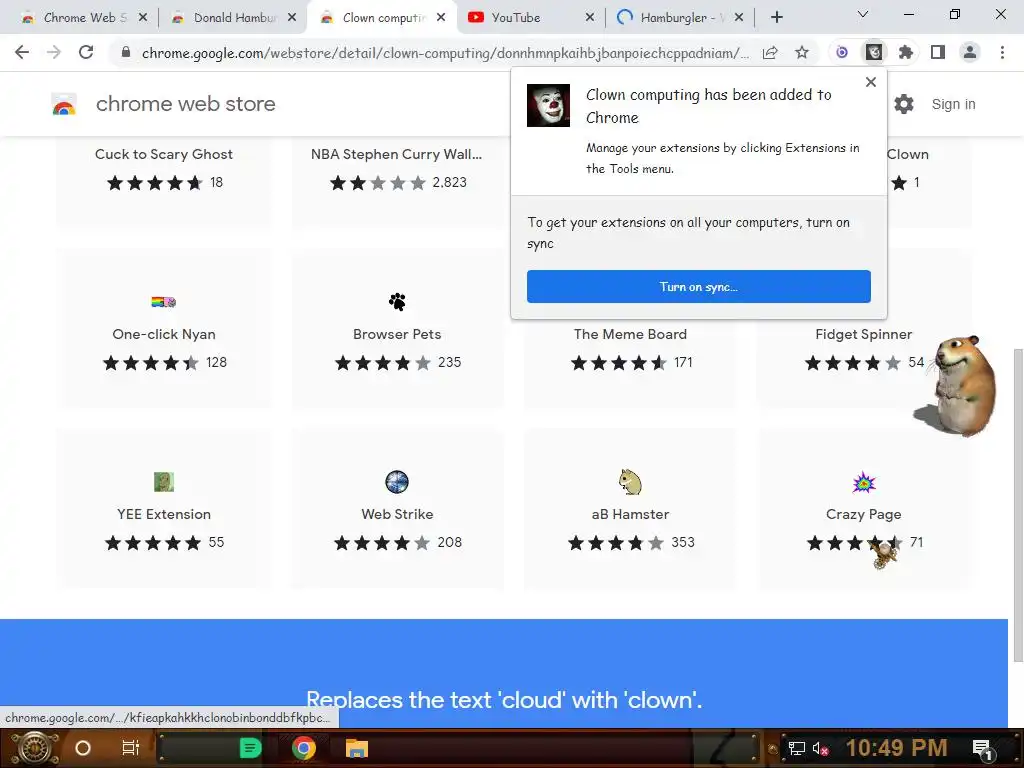The height and width of the screenshot is (768, 1024).
Task: Open The Meme Board extension
Action: click(630, 334)
